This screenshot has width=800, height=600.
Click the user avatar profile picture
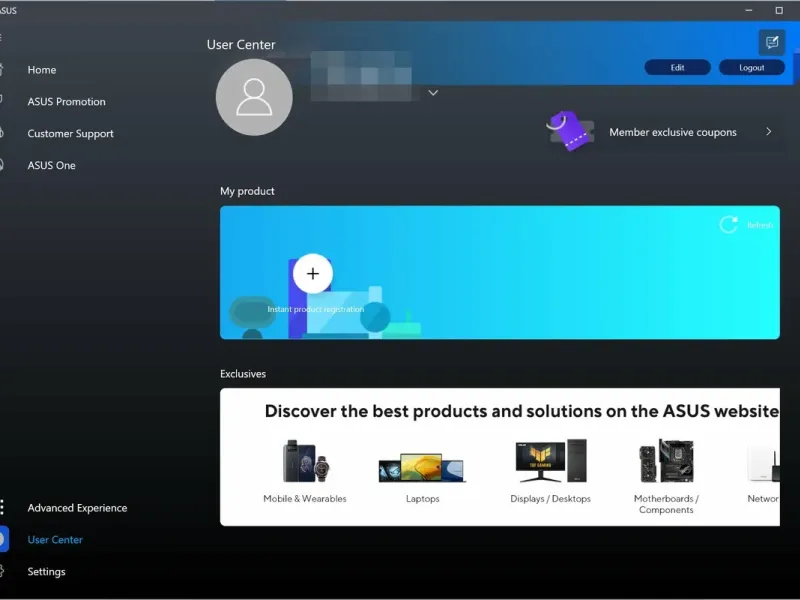(x=254, y=97)
